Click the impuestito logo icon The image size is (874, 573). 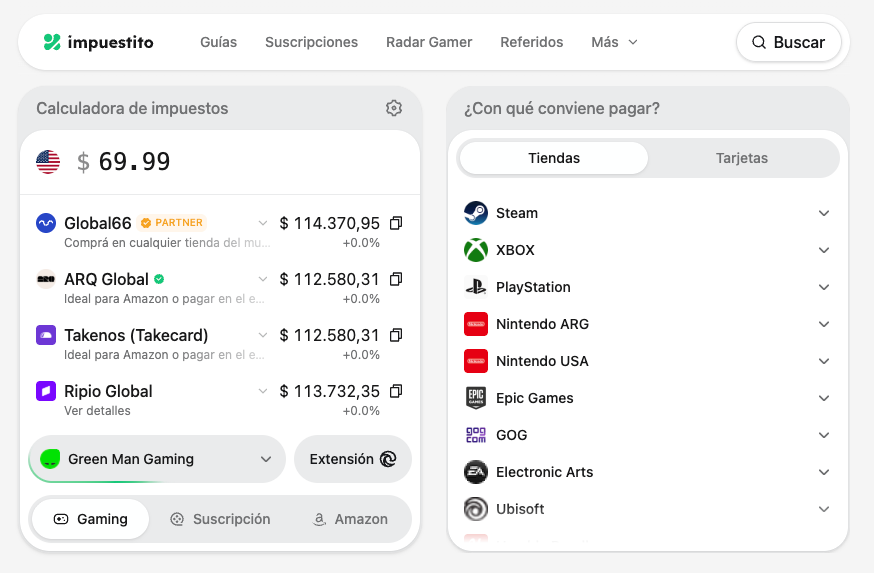pos(52,42)
